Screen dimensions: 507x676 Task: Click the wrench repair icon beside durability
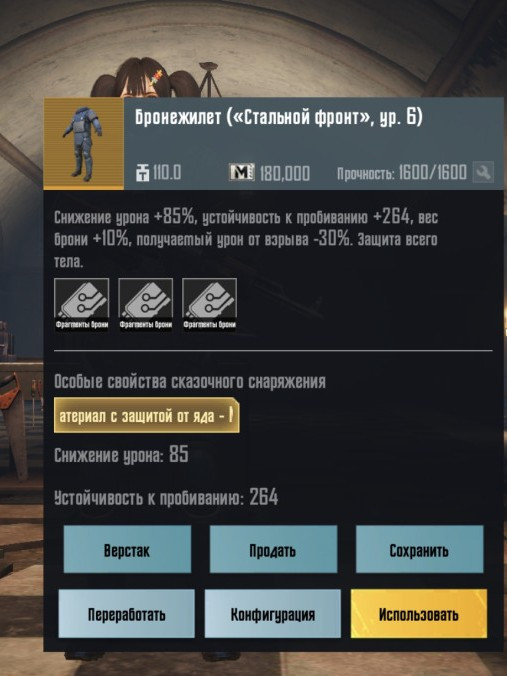483,172
